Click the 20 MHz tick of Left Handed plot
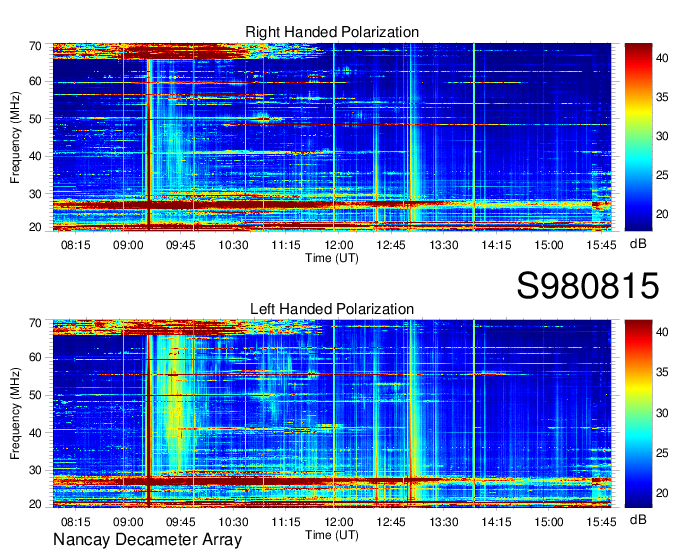The width and height of the screenshot is (680, 552). [x=35, y=504]
